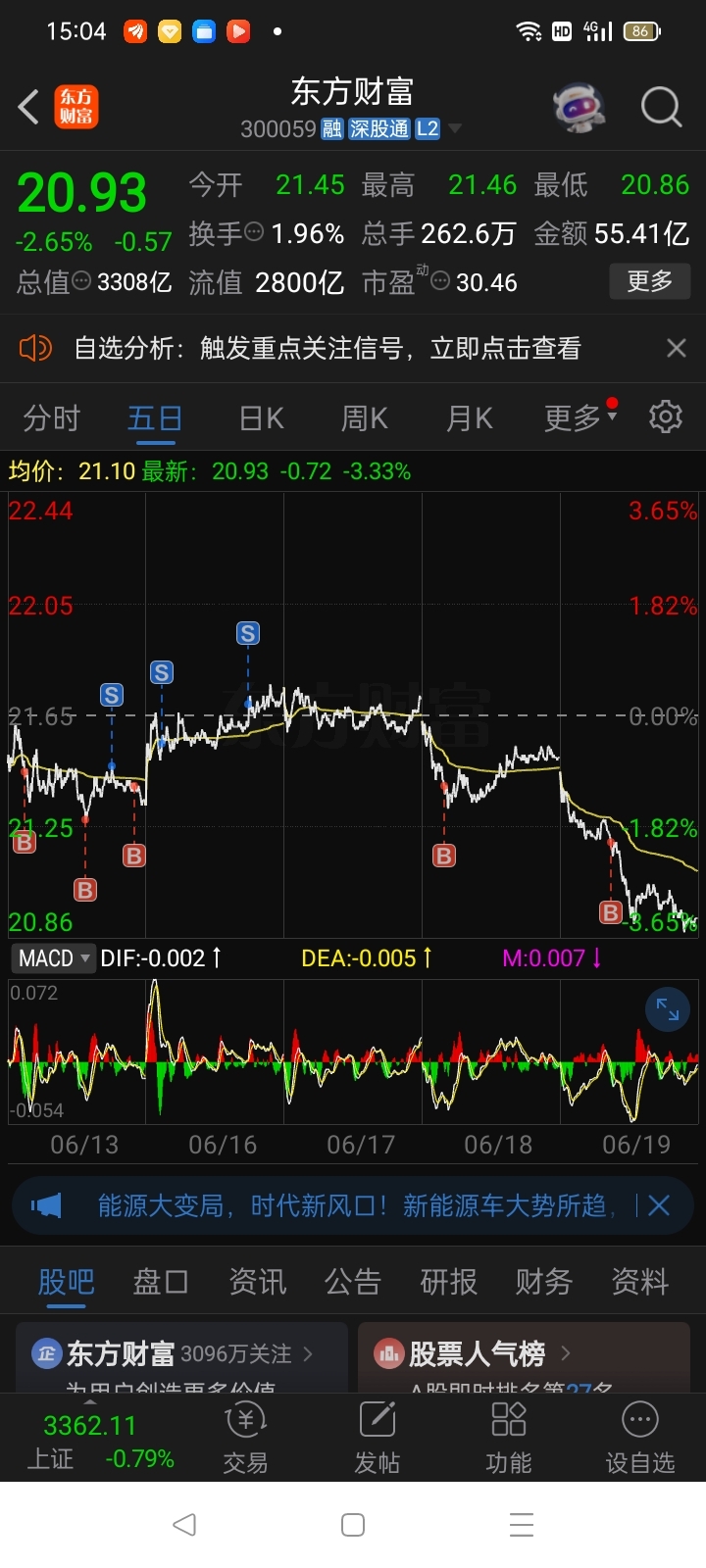The width and height of the screenshot is (706, 1568).
Task: Switch to the 资讯 tab
Action: [x=257, y=1281]
